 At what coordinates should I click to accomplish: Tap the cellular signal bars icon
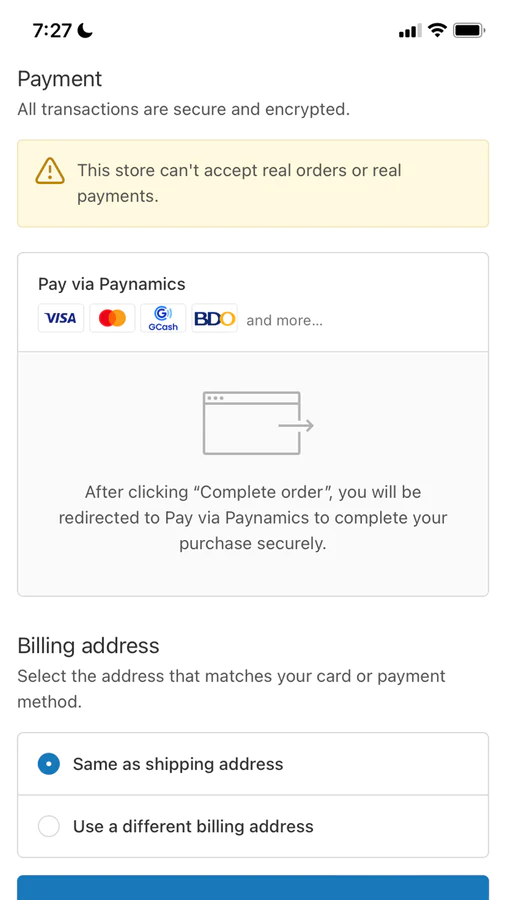click(x=410, y=30)
